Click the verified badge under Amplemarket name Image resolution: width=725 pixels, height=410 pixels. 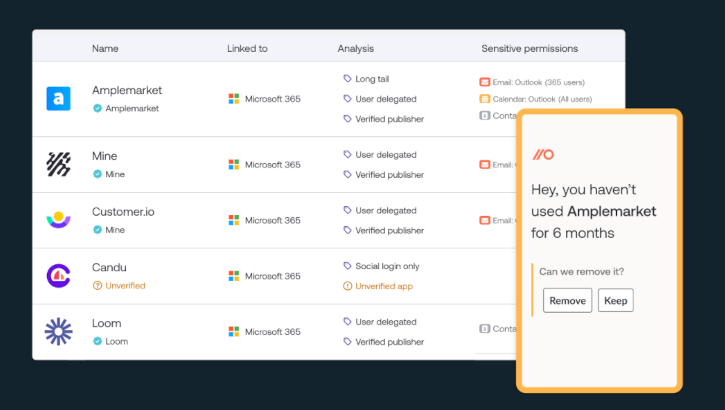(x=97, y=108)
